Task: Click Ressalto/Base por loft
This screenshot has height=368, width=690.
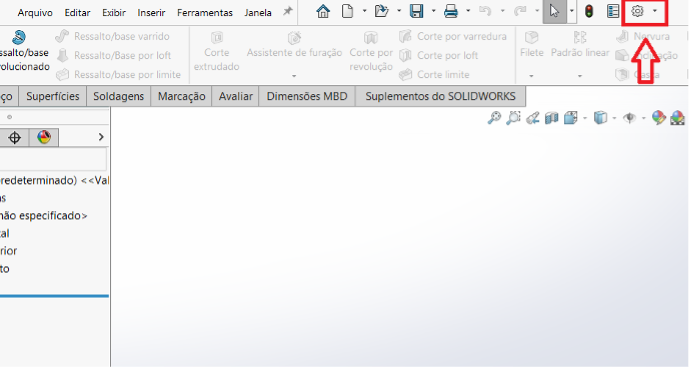Action: (x=114, y=55)
